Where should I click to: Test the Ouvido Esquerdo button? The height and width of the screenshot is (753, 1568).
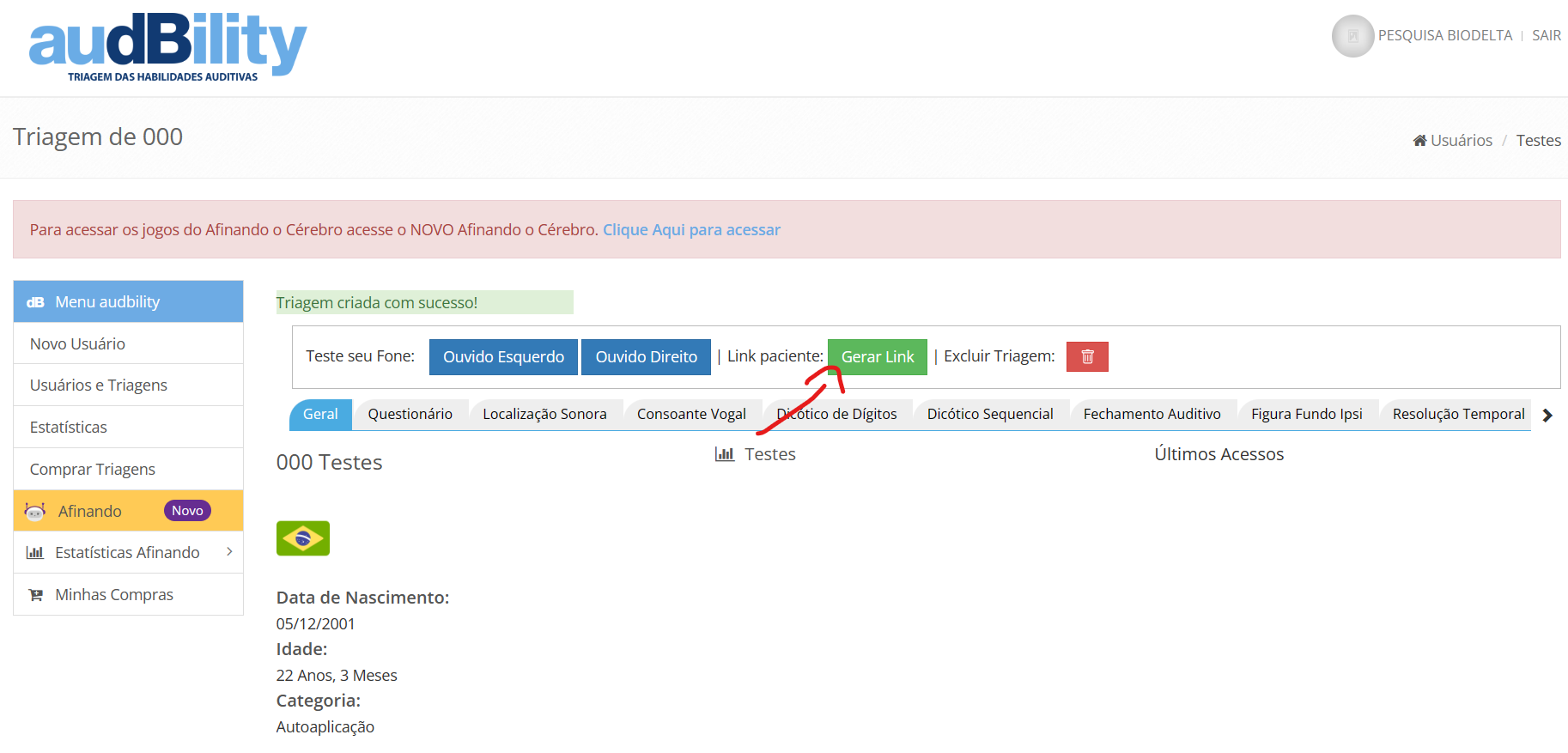tap(503, 357)
